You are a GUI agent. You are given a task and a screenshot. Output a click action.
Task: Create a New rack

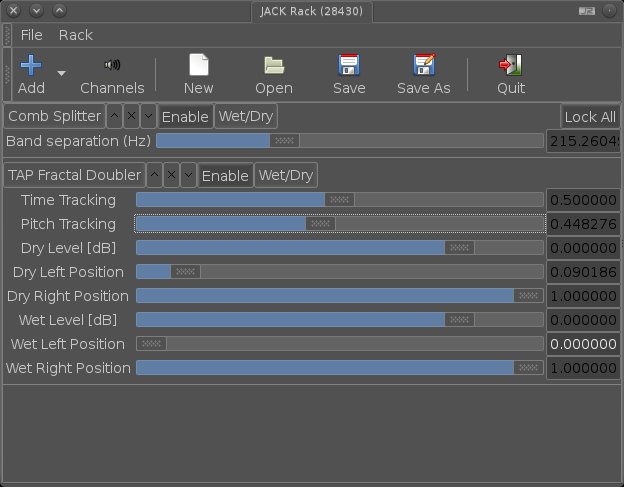[x=198, y=67]
